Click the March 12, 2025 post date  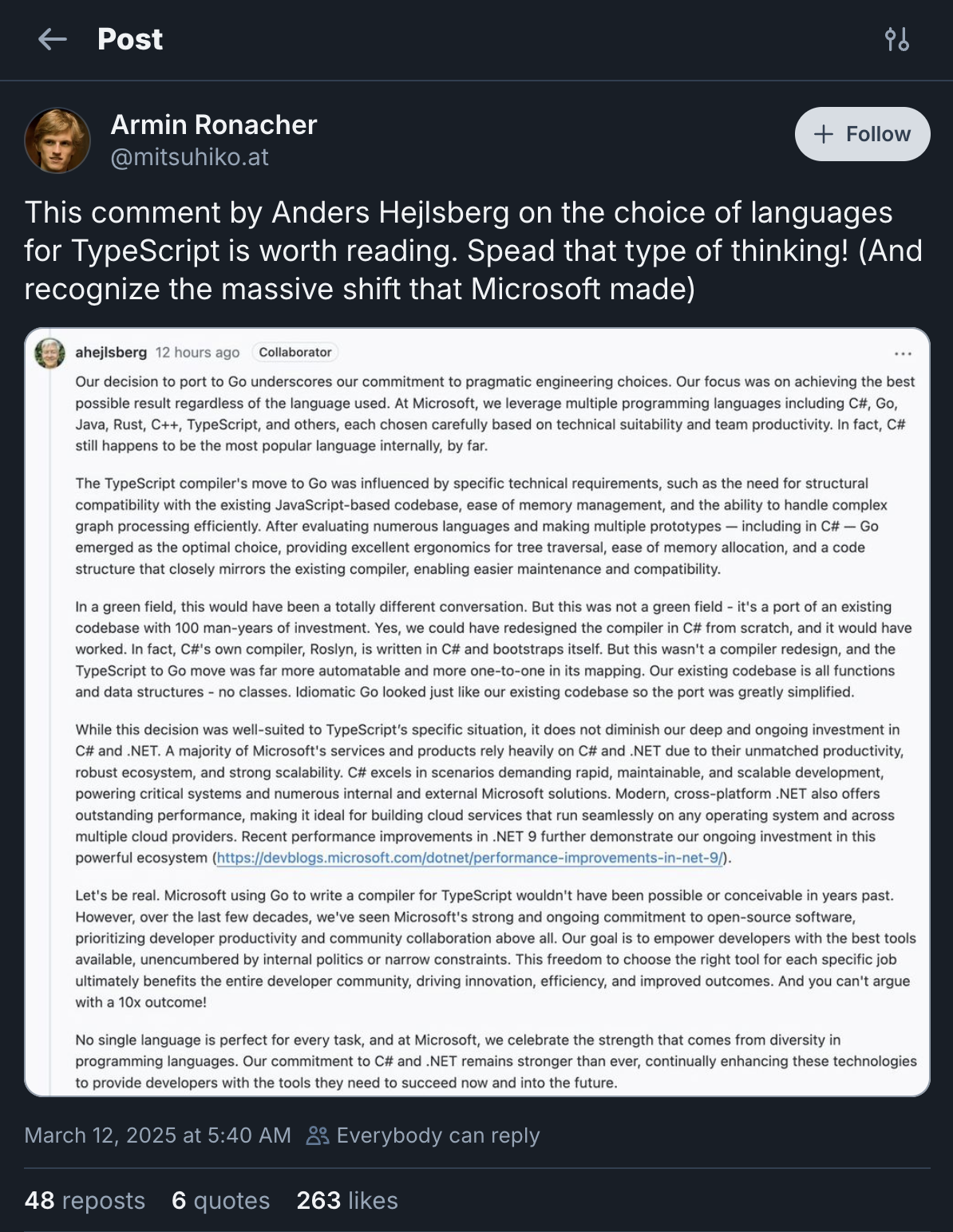158,1135
